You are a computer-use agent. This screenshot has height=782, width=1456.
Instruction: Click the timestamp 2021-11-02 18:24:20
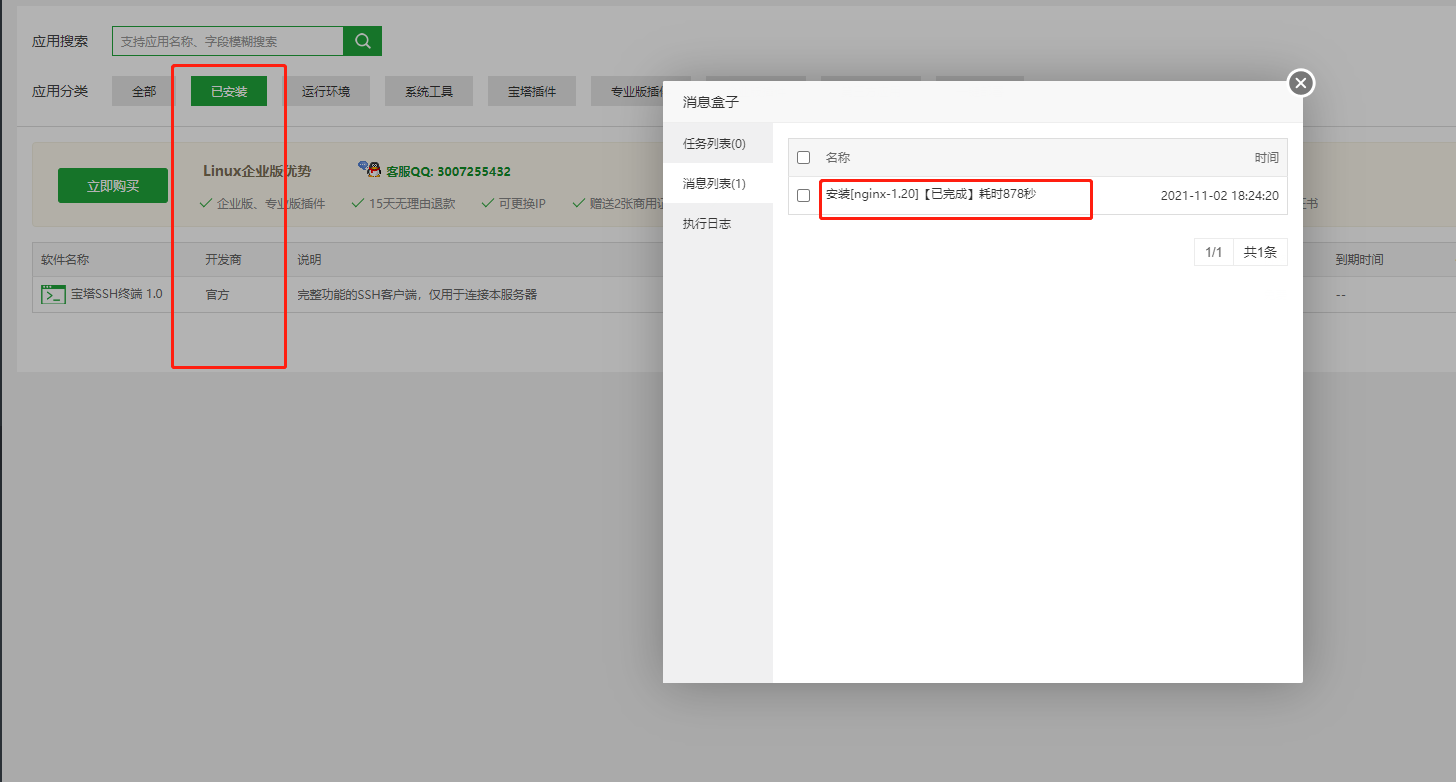pyautogui.click(x=1219, y=195)
